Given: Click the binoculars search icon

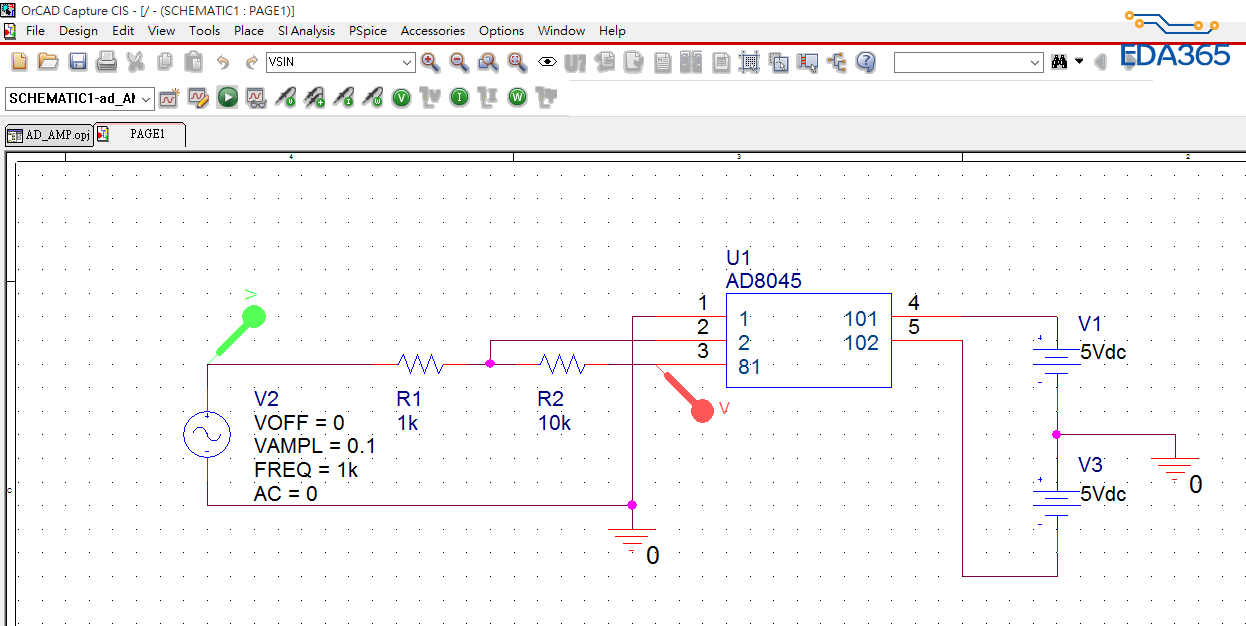Looking at the screenshot, I should tap(1059, 62).
